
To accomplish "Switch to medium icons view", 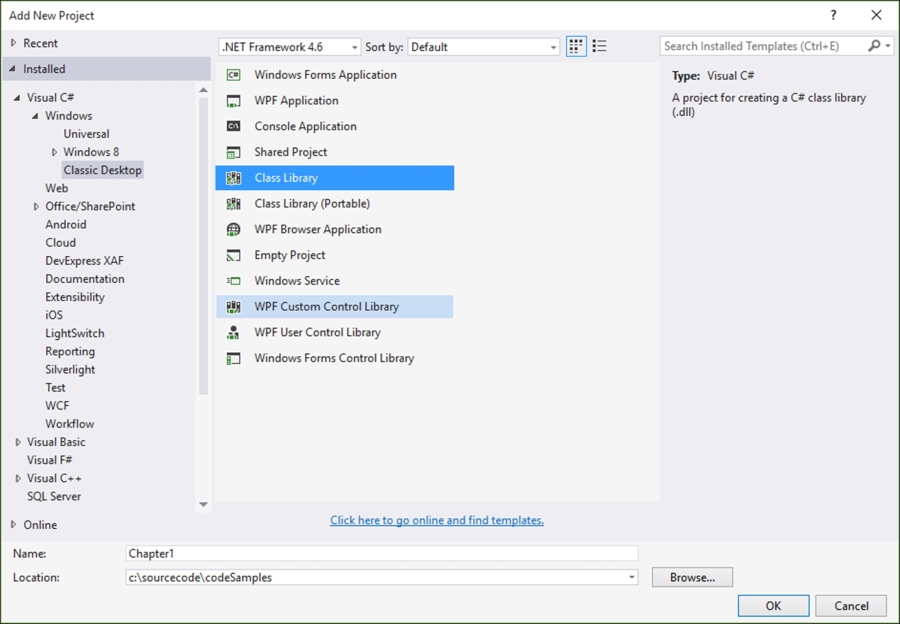I will [576, 47].
